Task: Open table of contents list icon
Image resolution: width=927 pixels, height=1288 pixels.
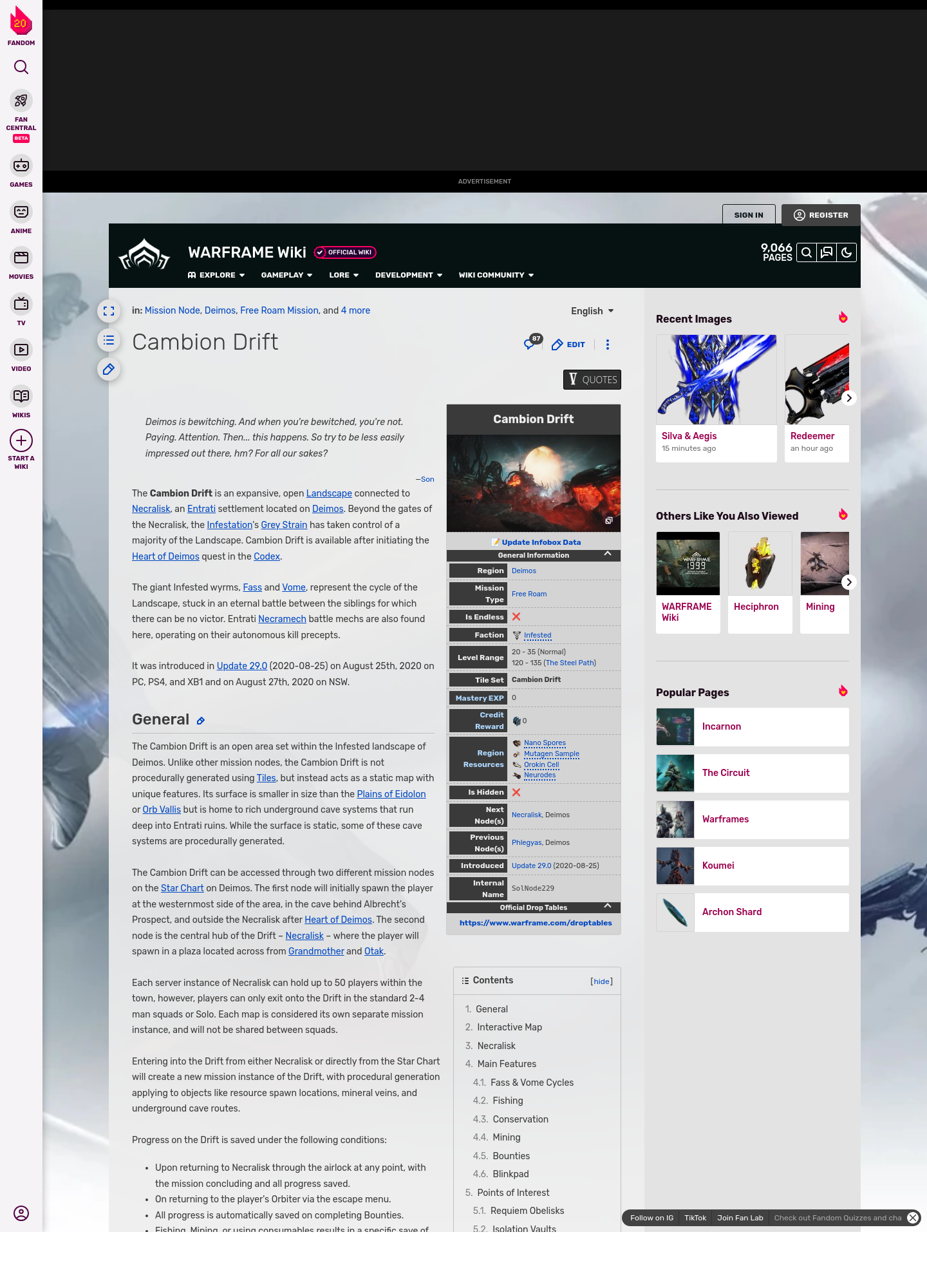Action: pos(109,340)
